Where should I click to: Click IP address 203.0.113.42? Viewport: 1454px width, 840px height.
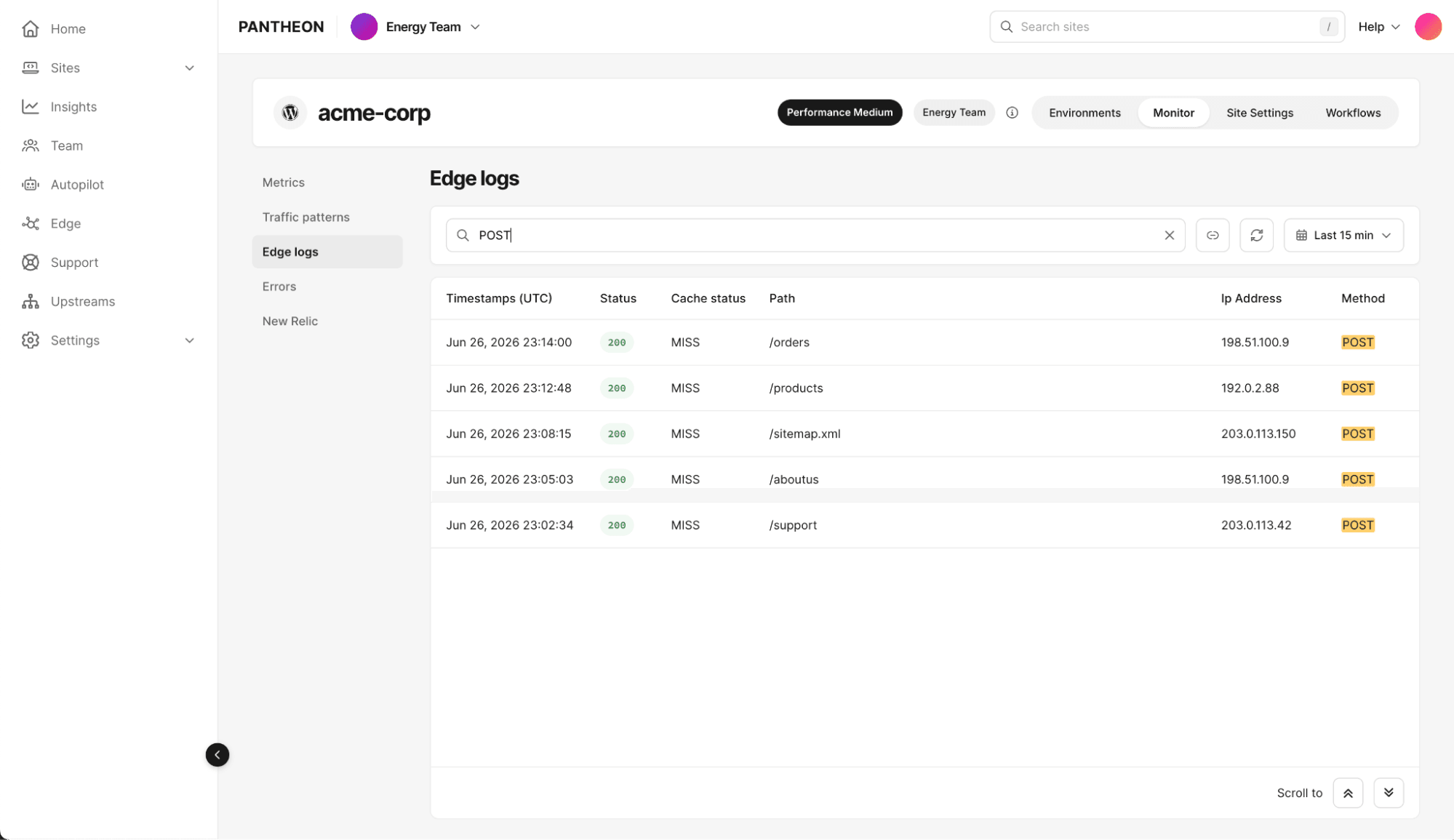(1256, 525)
